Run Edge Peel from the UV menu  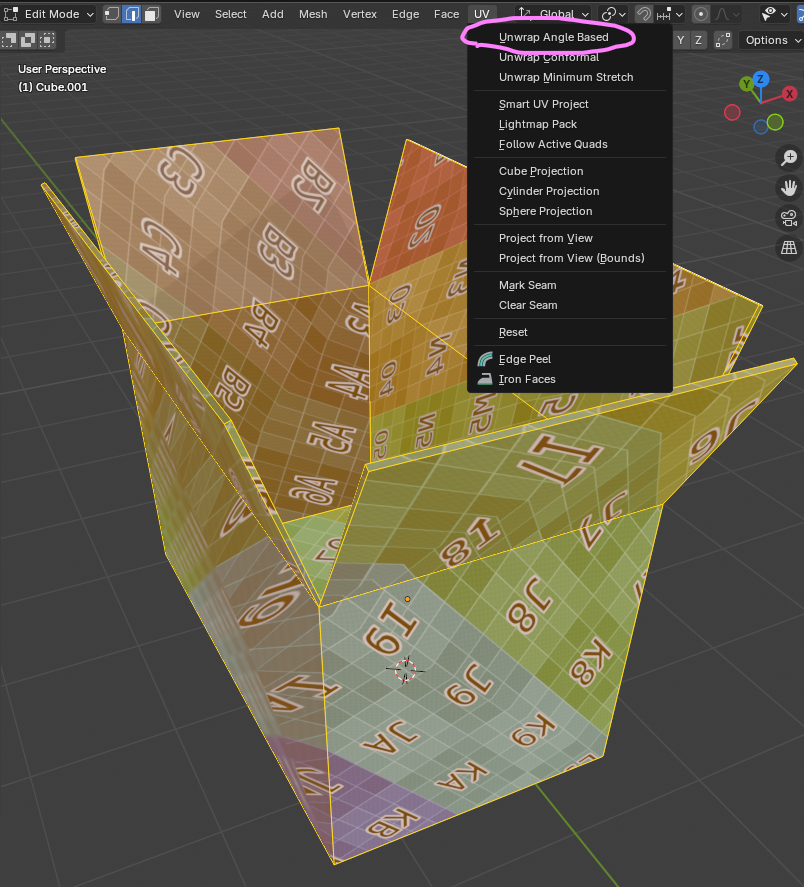point(525,359)
